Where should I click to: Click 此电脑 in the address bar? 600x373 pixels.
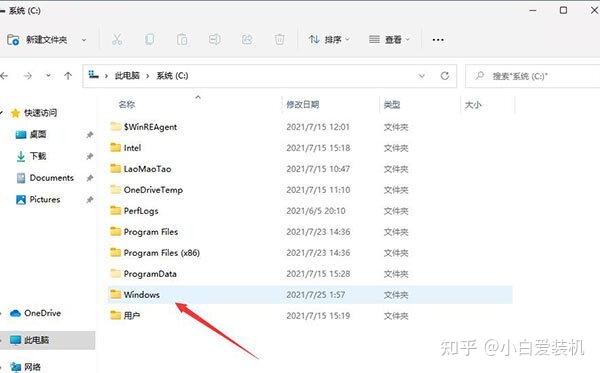(x=127, y=76)
